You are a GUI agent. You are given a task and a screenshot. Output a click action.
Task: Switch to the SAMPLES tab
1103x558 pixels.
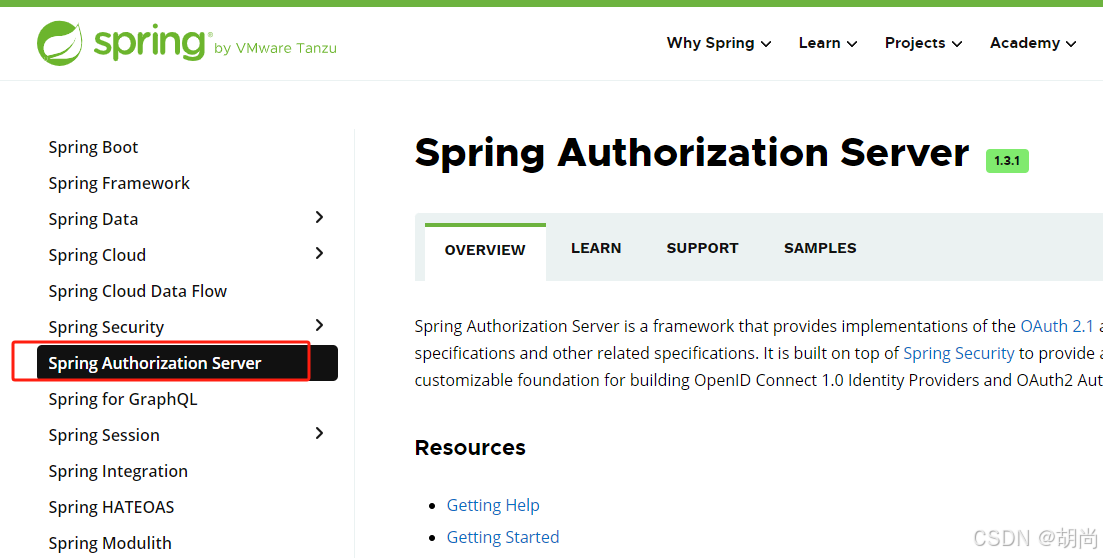tap(820, 248)
